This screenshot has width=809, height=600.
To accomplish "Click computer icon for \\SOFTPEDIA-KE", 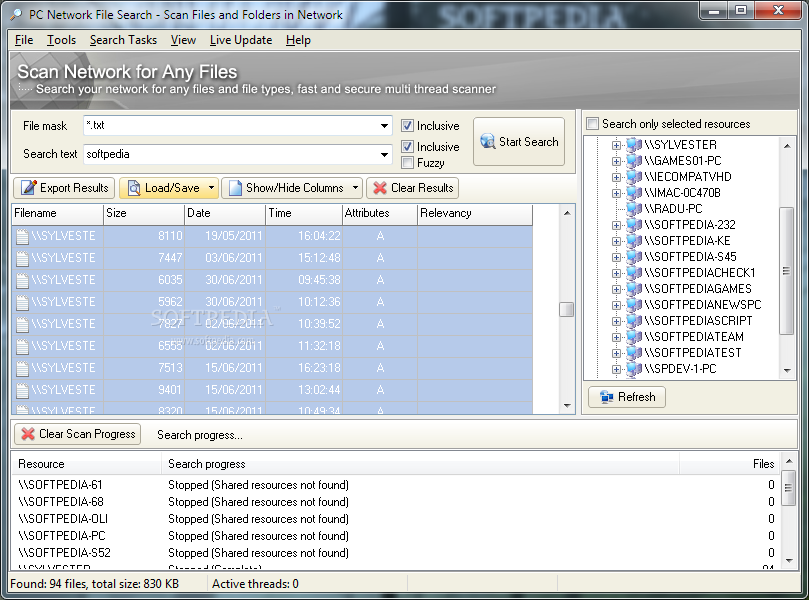I will [x=634, y=241].
